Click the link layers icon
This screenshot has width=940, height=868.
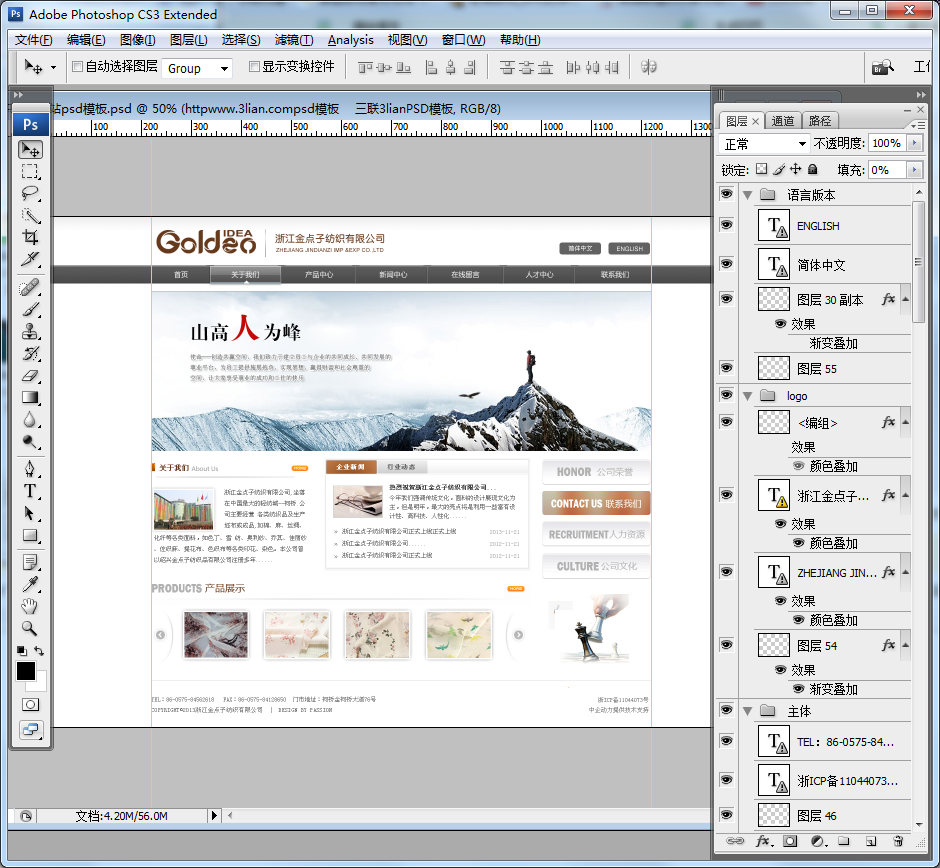[x=735, y=841]
